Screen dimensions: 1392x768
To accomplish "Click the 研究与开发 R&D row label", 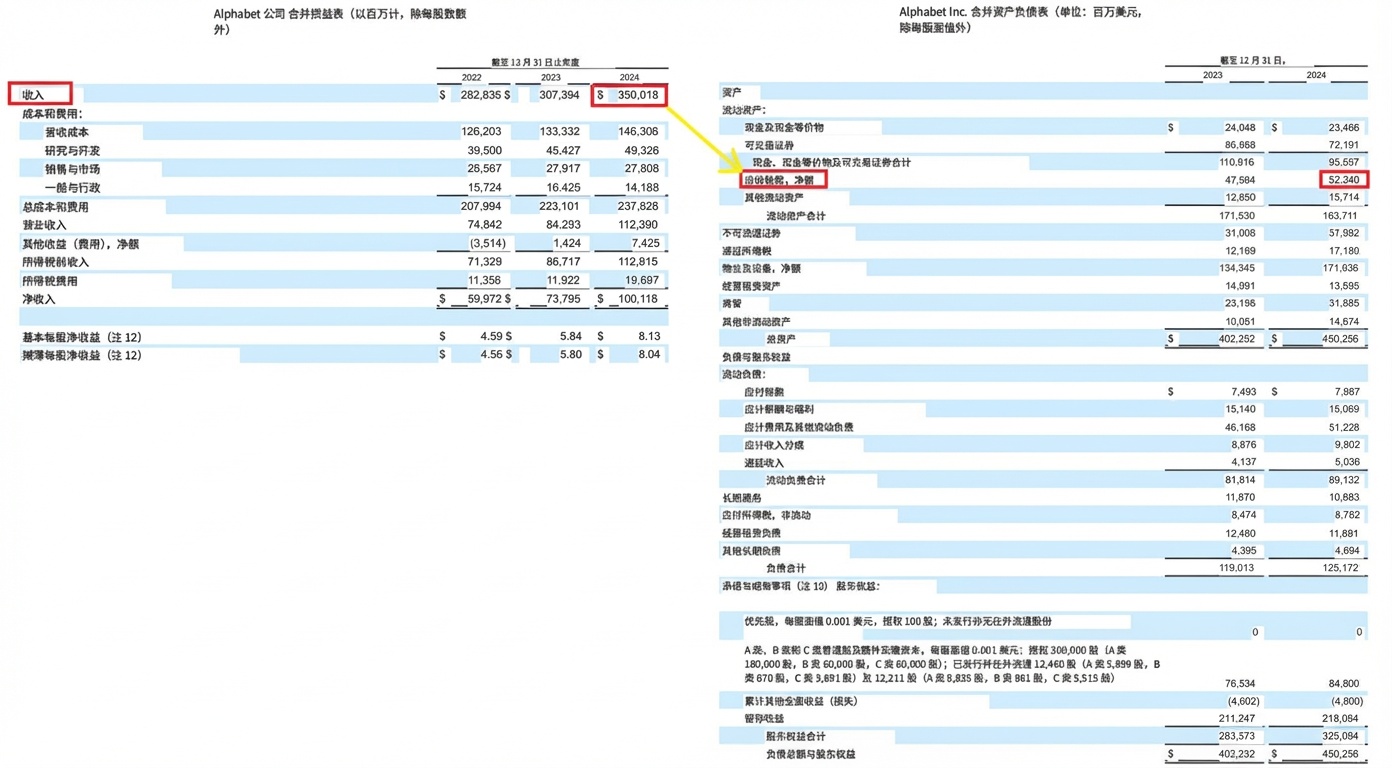I will 72,151.
